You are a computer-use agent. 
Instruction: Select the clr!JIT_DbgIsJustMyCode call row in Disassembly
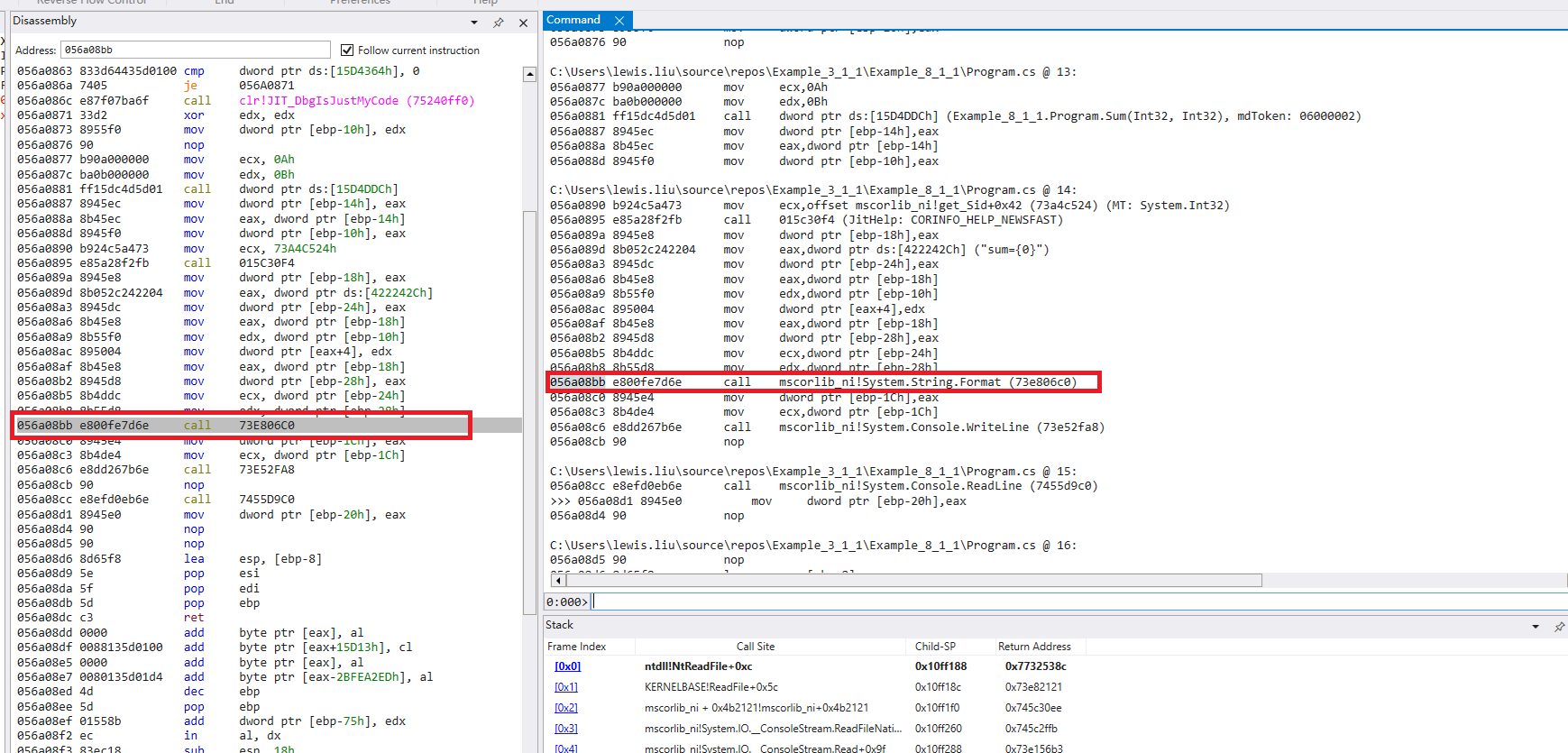pos(269,101)
